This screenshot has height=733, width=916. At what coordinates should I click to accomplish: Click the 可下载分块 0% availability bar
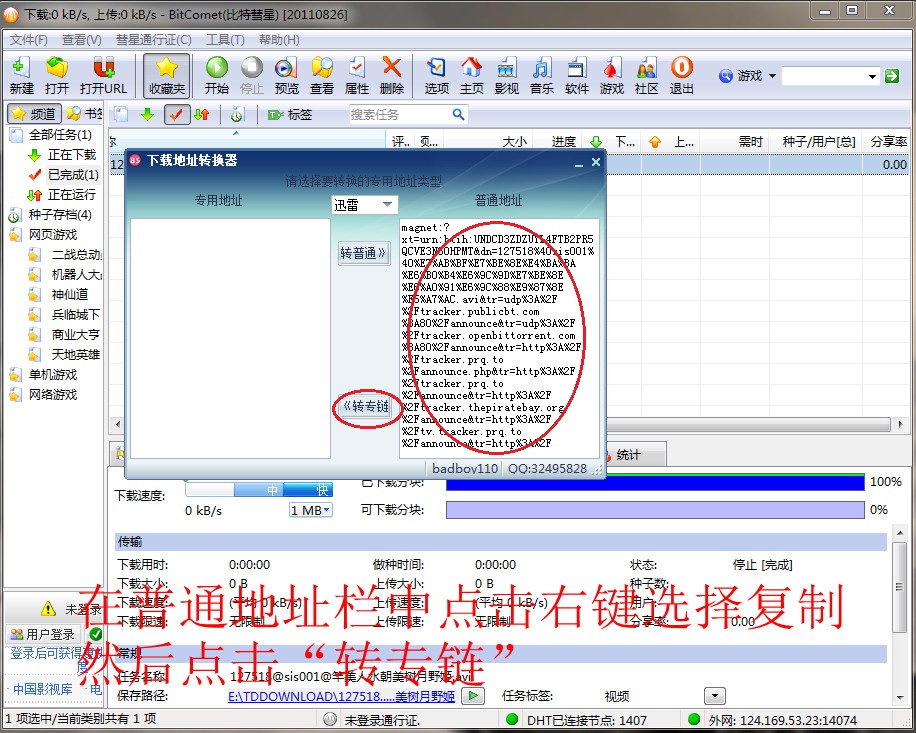pos(655,510)
